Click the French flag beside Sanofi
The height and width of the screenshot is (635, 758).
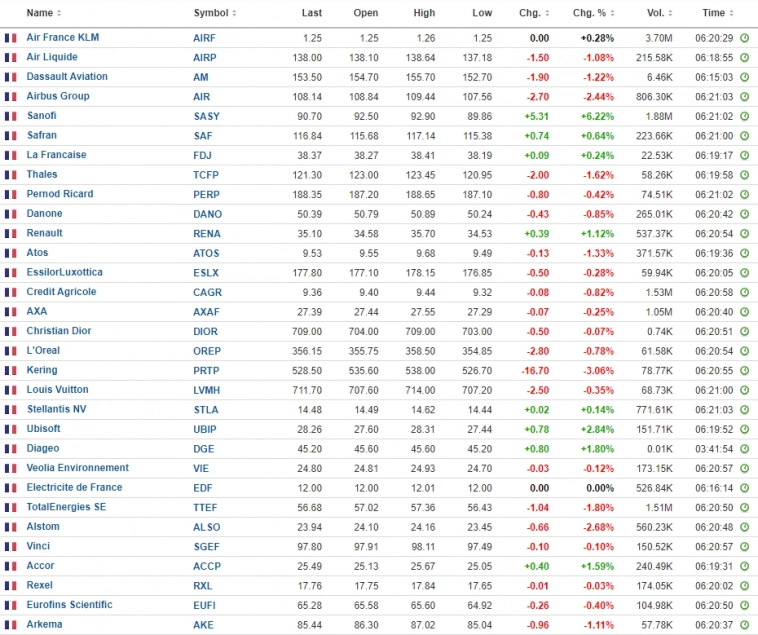11,116
